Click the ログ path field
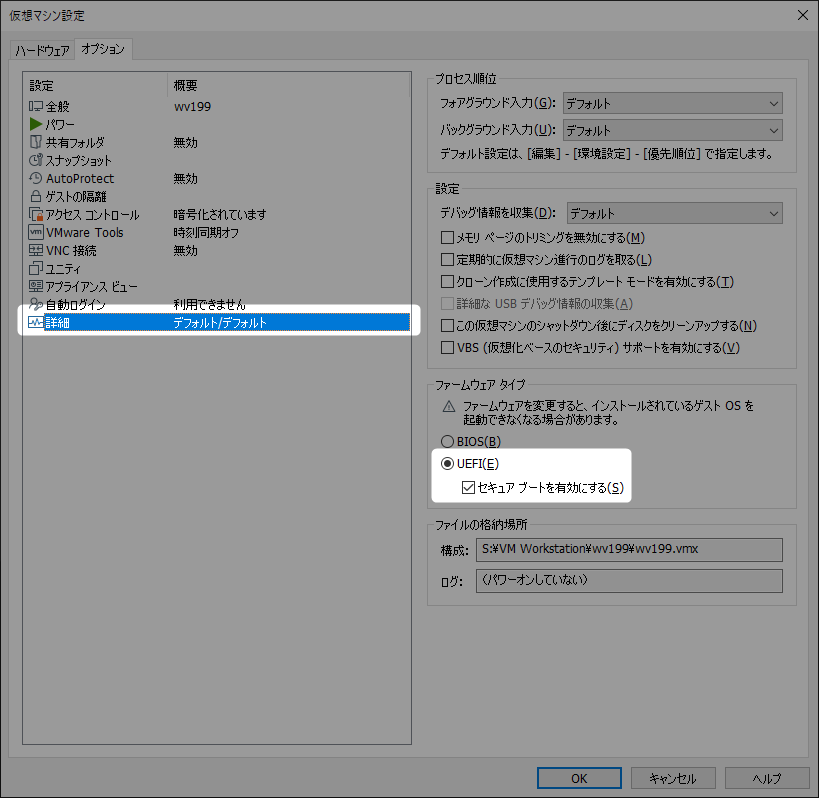This screenshot has width=819, height=798. click(x=629, y=581)
